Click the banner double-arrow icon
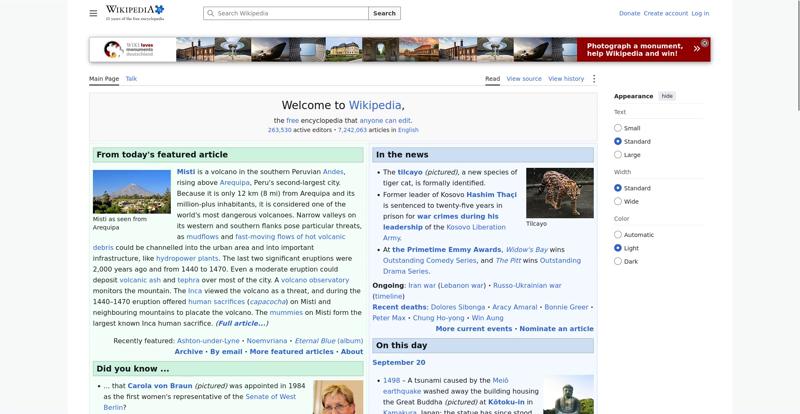800x414 pixels. click(696, 49)
